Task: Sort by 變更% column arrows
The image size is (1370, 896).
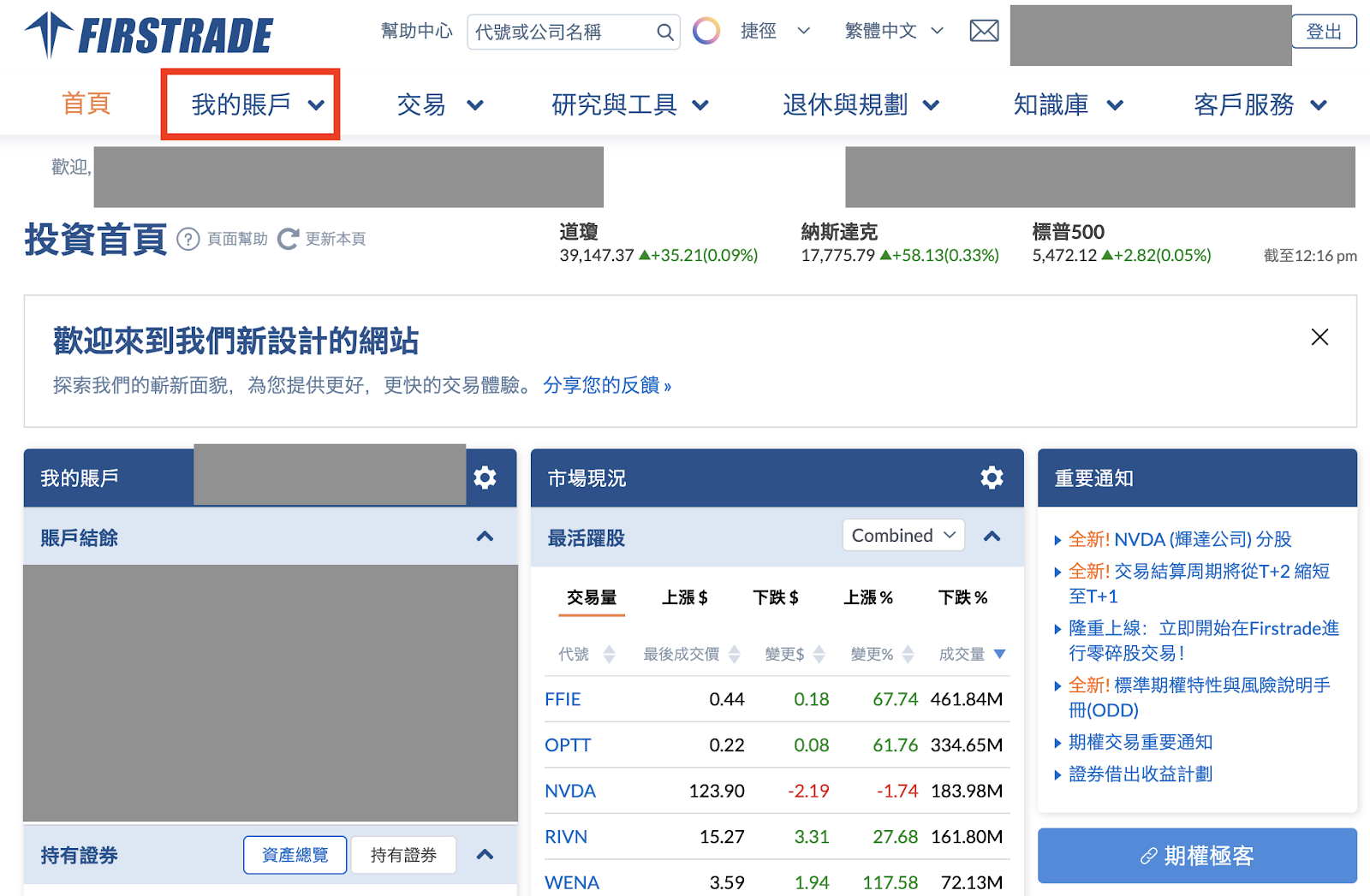Action: 908,655
